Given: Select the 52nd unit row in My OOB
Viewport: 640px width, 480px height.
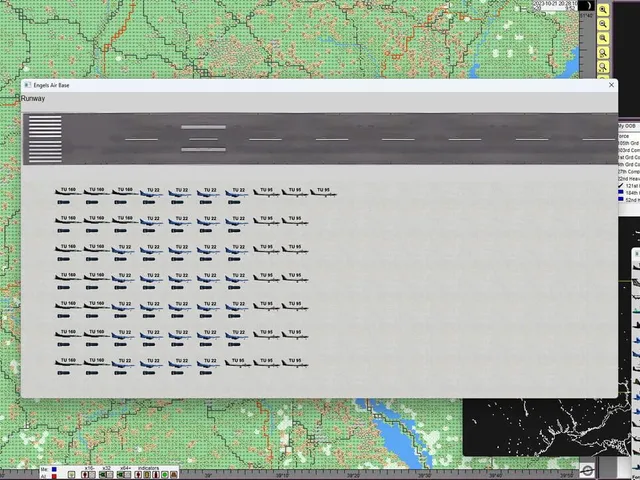Looking at the screenshot, I should tap(629, 199).
